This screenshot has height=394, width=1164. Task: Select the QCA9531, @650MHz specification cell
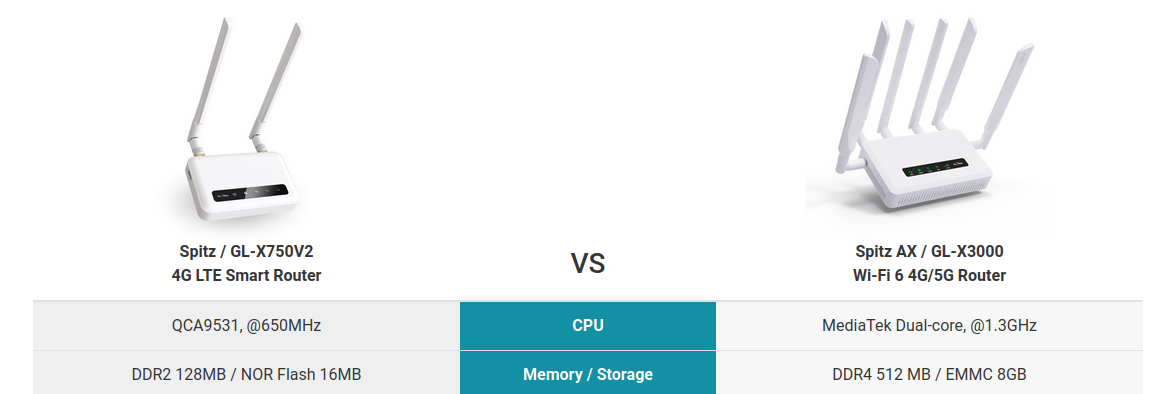pyautogui.click(x=246, y=326)
